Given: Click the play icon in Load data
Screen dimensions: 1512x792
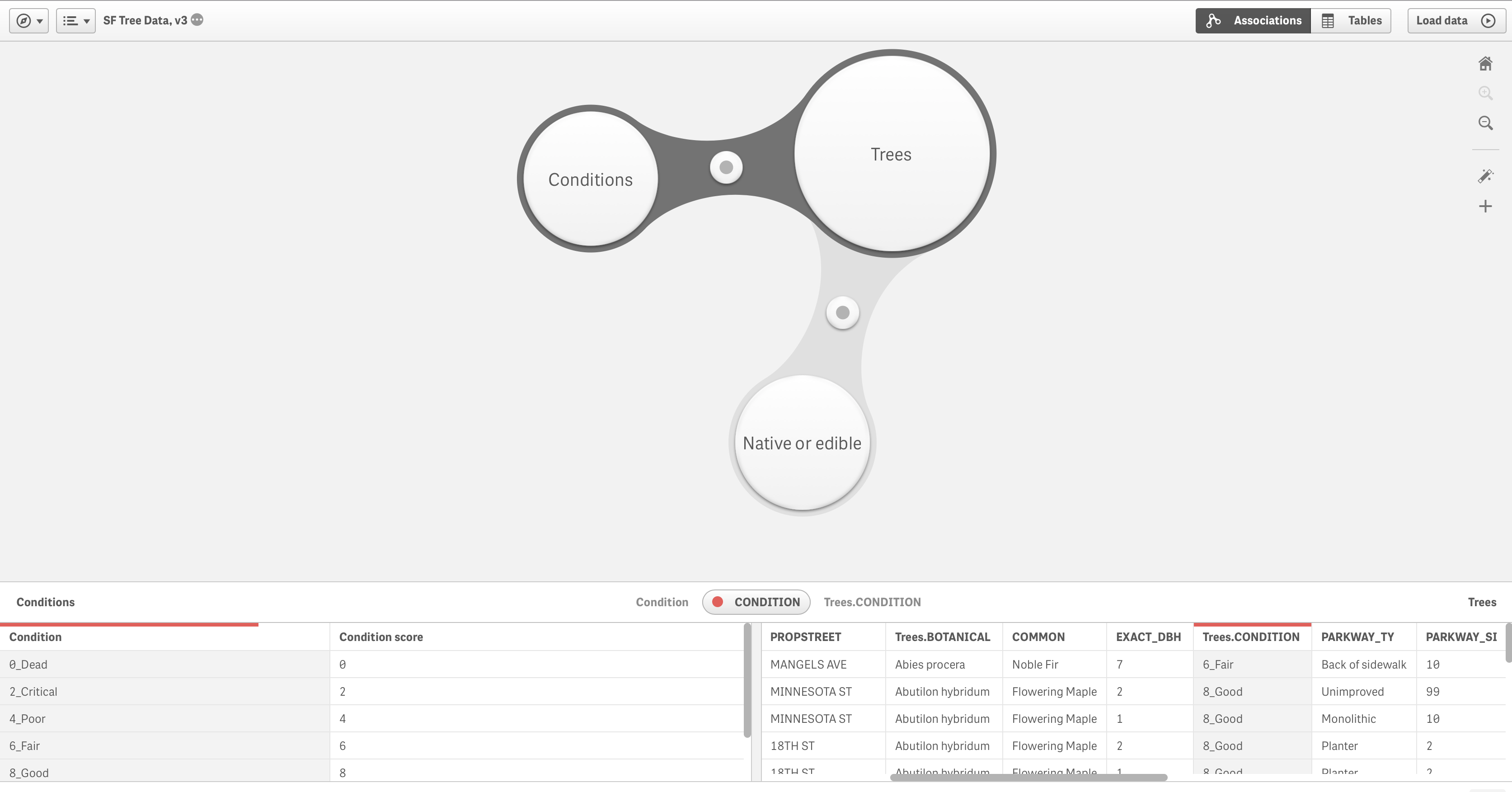Looking at the screenshot, I should pos(1488,20).
